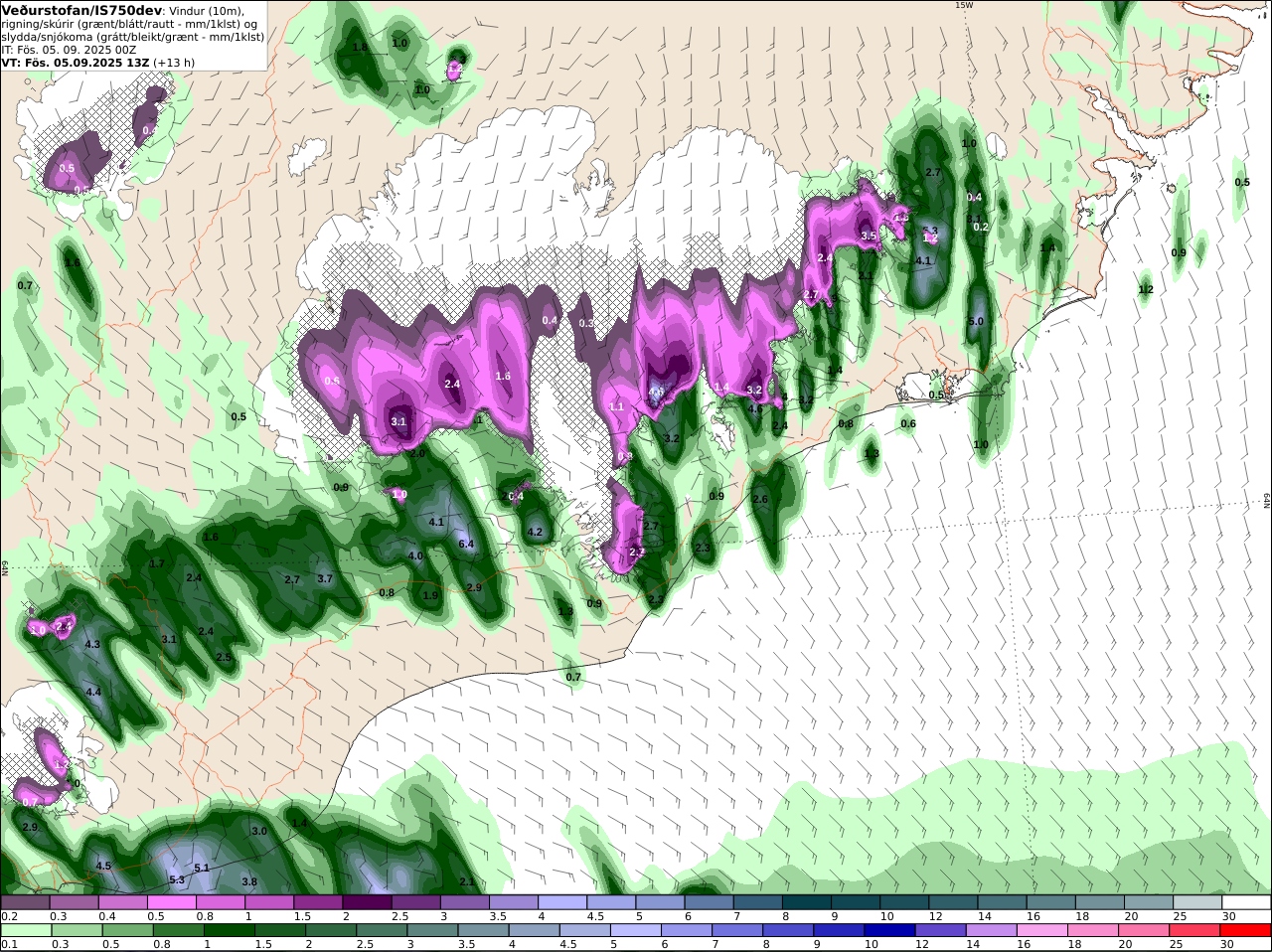Select the "2.1" value on the map
This screenshot has height=952, width=1272.
(467, 881)
